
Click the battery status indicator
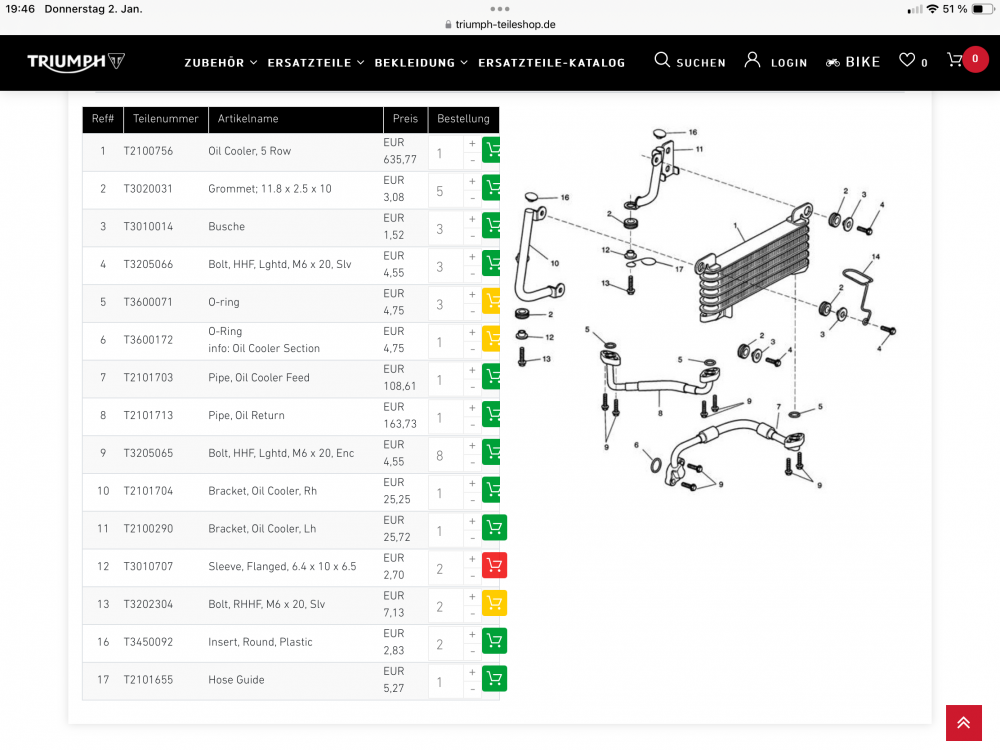(x=983, y=9)
